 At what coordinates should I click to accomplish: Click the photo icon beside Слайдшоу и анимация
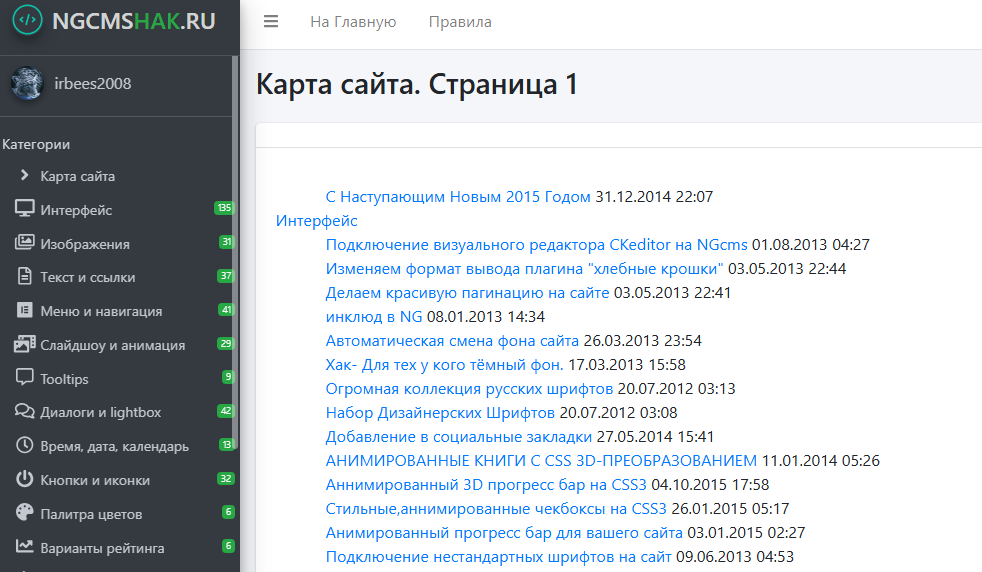click(24, 343)
